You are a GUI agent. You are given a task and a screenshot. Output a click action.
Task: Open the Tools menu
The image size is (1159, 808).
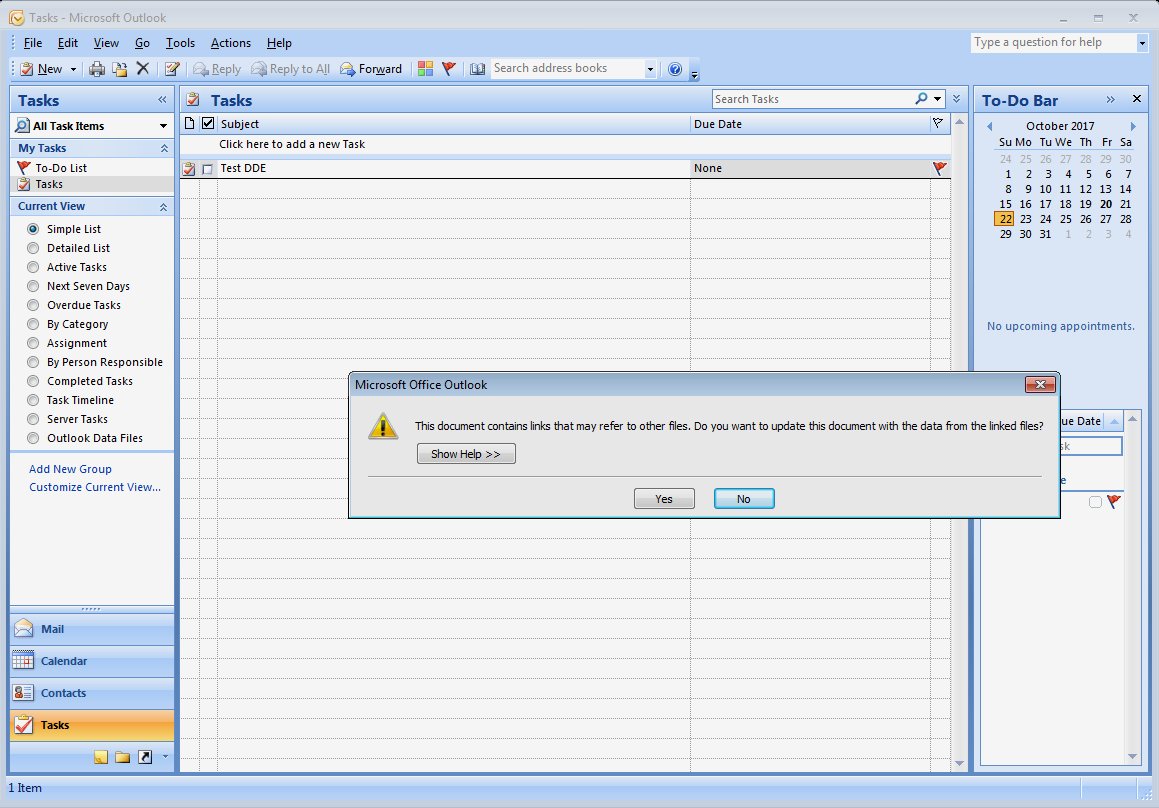point(180,43)
